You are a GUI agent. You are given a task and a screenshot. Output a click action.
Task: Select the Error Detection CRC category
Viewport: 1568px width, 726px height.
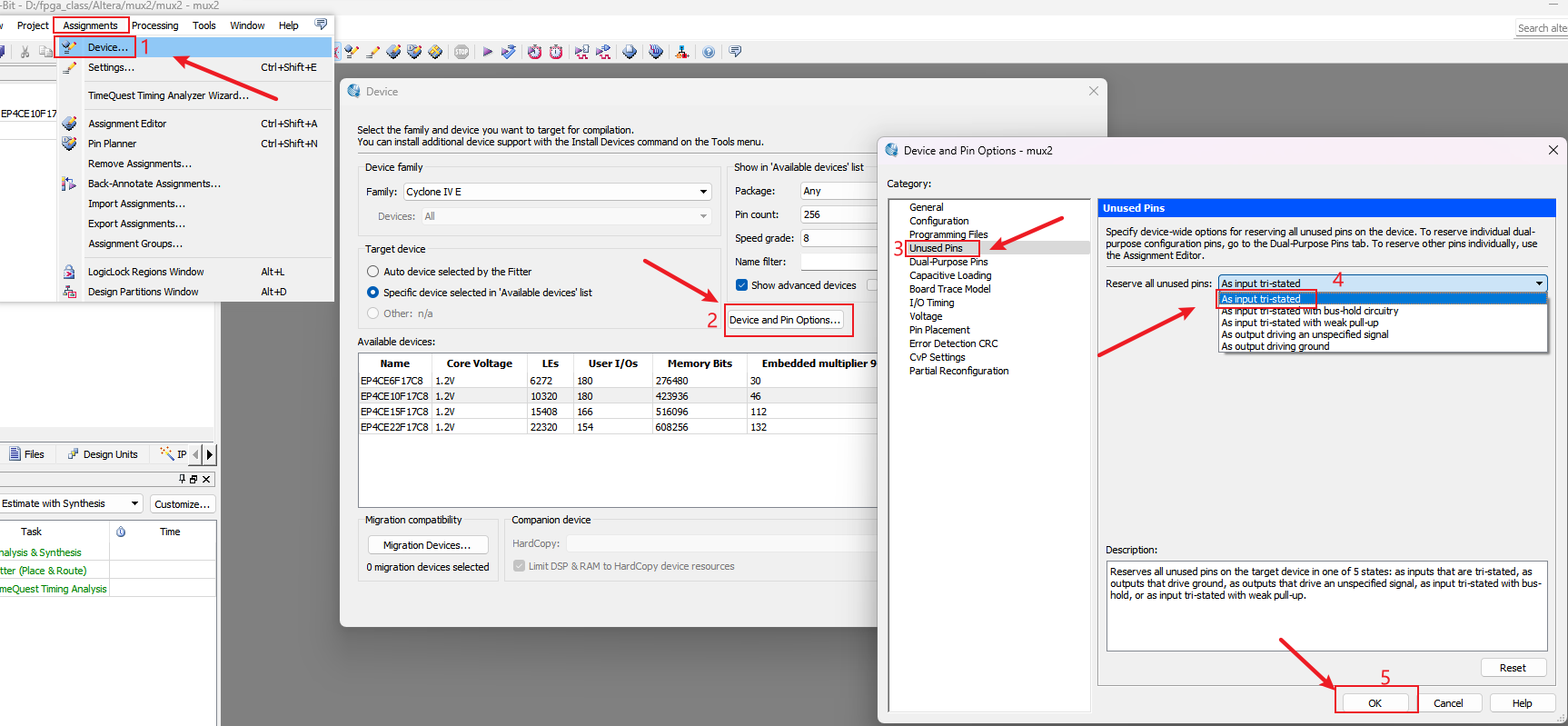(x=953, y=343)
